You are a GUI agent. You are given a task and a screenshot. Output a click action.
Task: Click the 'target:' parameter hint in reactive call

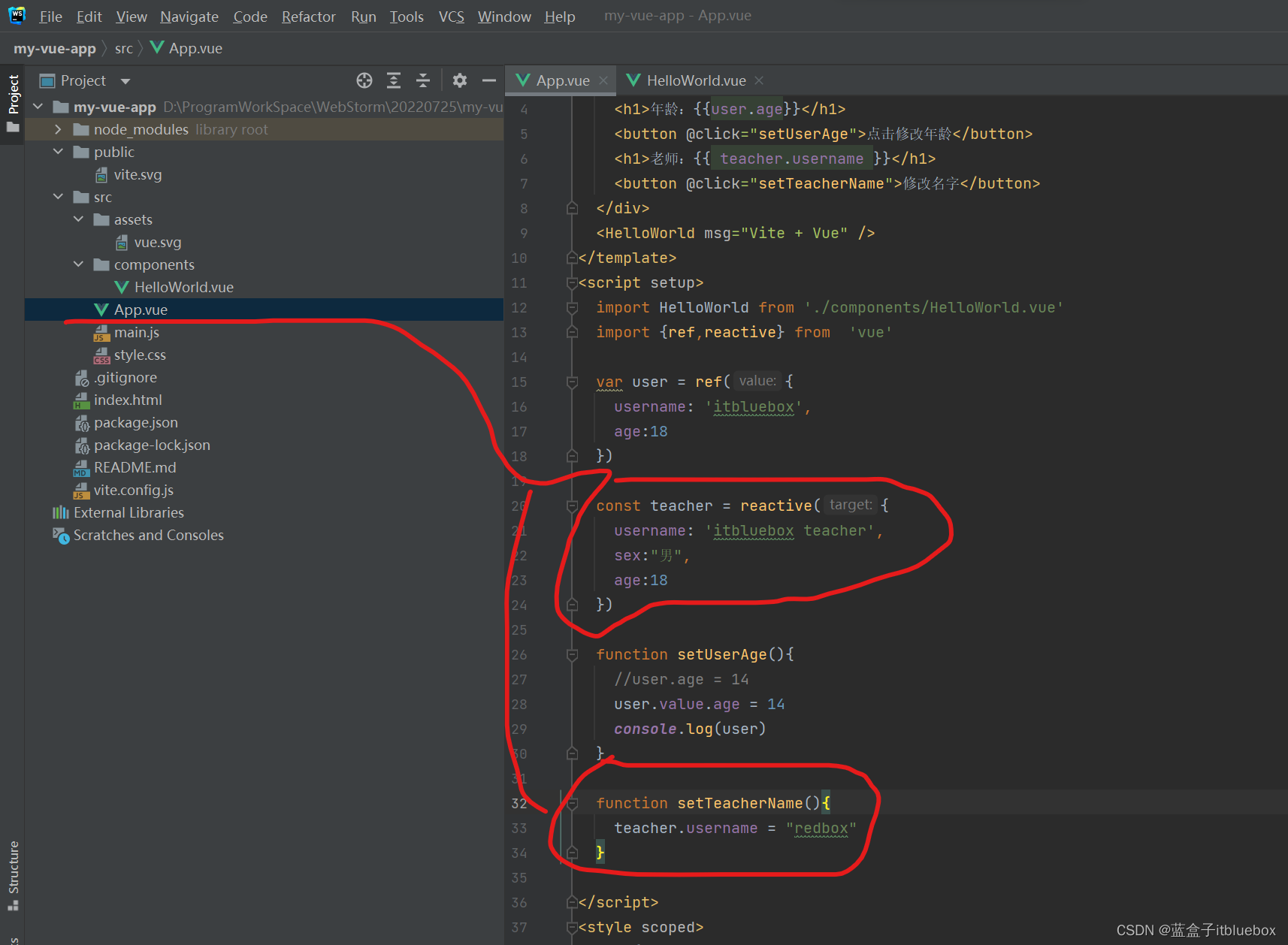pos(851,505)
